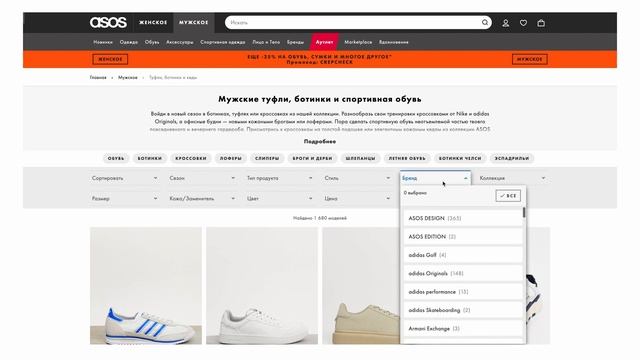Open the Лицо и Тело menu

coord(266,42)
